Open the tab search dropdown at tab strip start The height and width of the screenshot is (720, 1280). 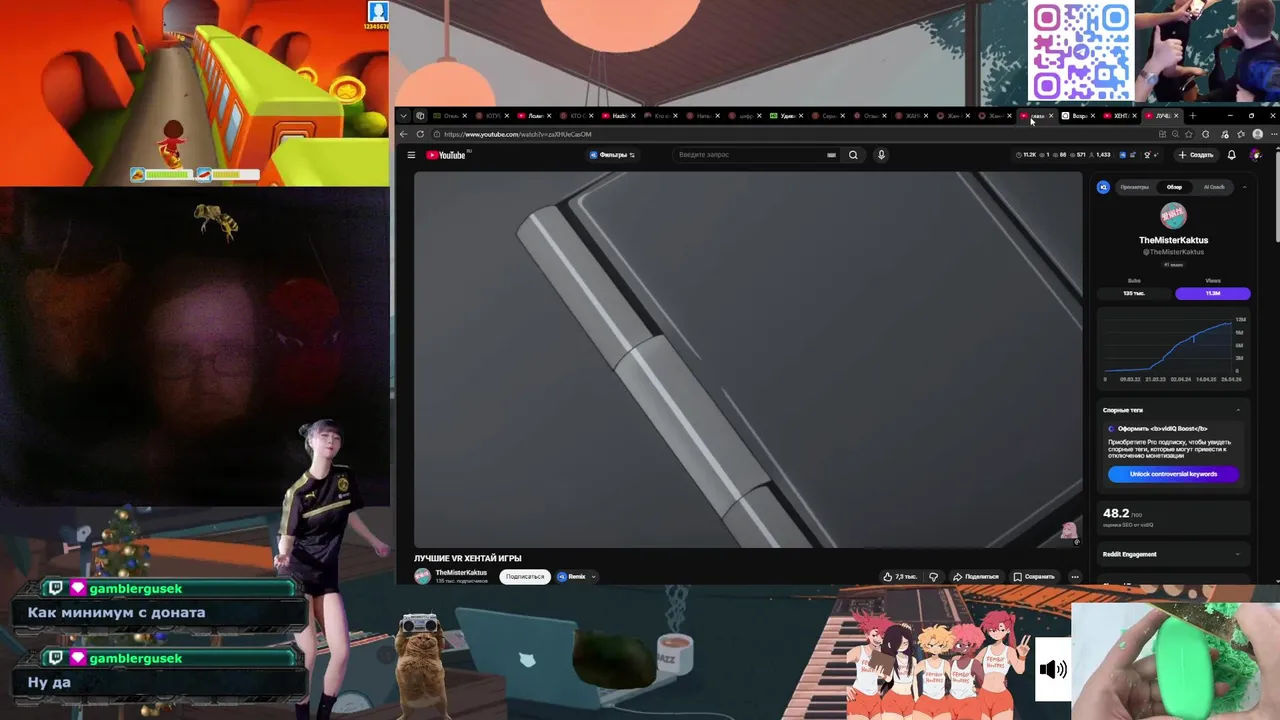tap(404, 116)
